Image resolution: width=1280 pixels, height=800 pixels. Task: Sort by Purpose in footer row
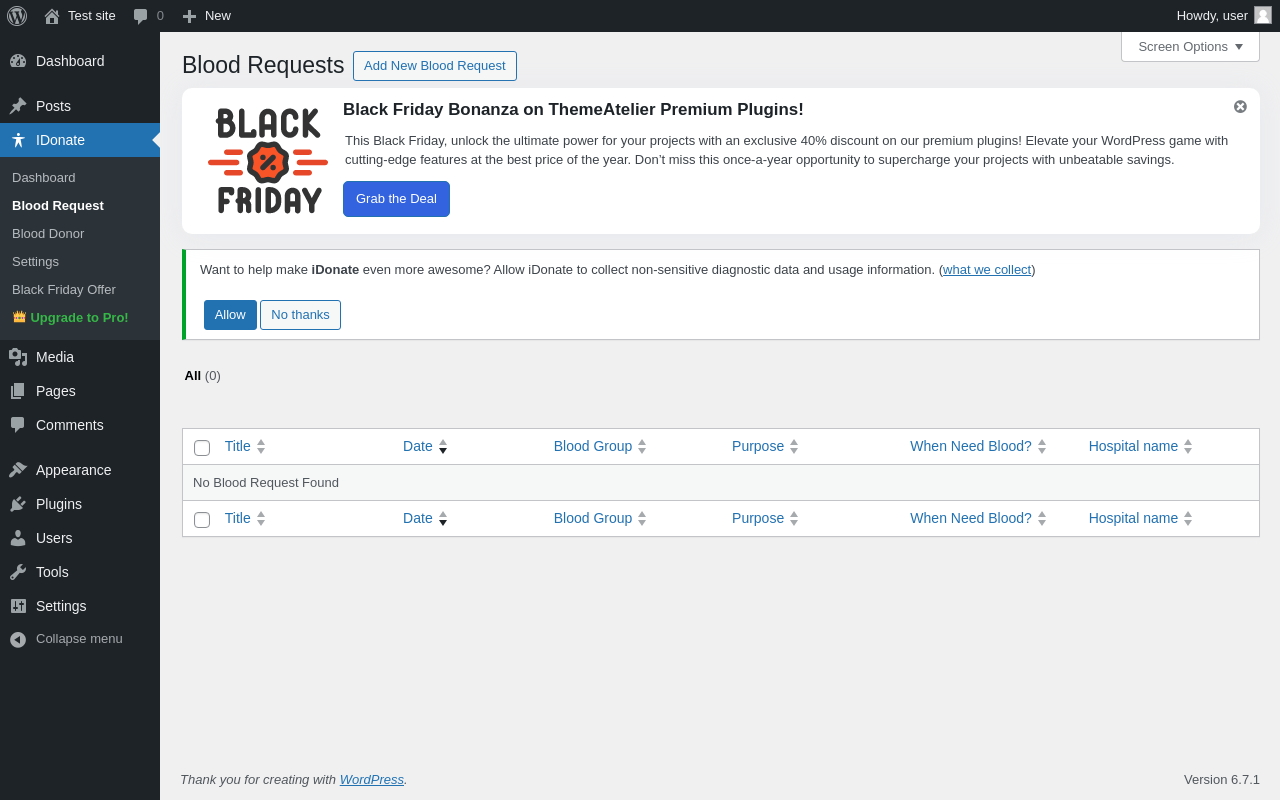coord(765,518)
